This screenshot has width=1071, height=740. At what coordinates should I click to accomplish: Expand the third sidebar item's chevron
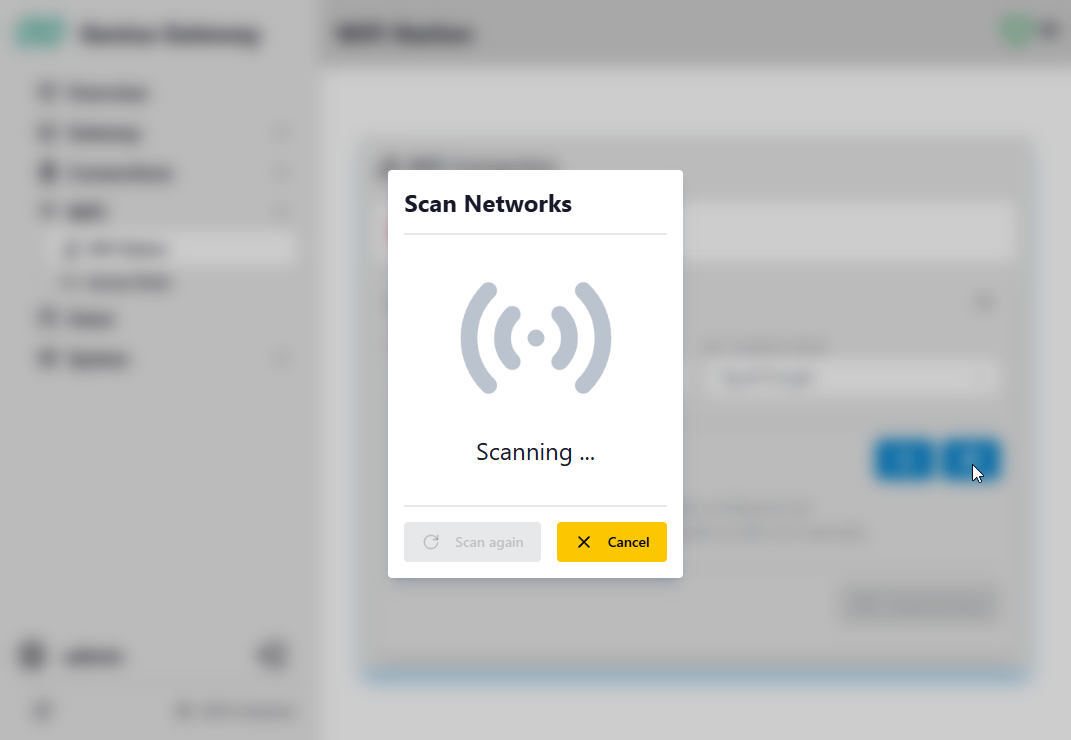[x=281, y=172]
